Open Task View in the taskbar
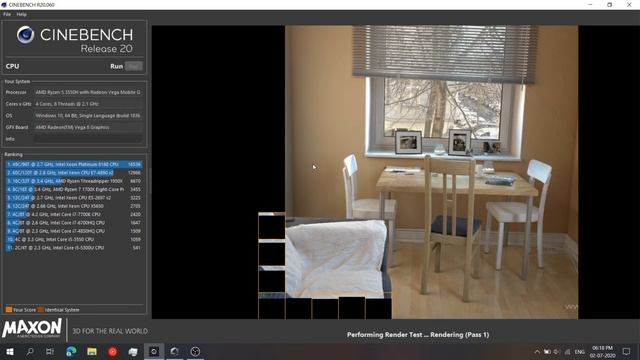 click(50, 351)
